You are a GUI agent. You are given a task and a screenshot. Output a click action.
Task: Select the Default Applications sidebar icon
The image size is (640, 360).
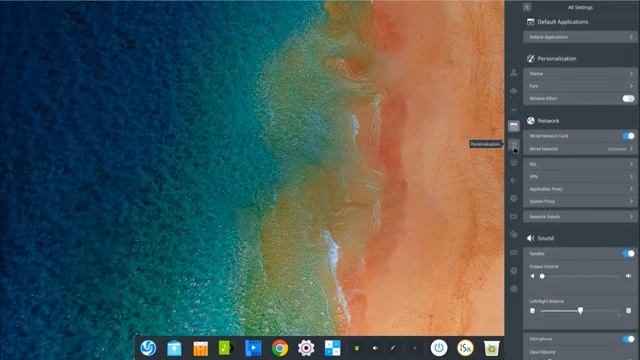514,126
